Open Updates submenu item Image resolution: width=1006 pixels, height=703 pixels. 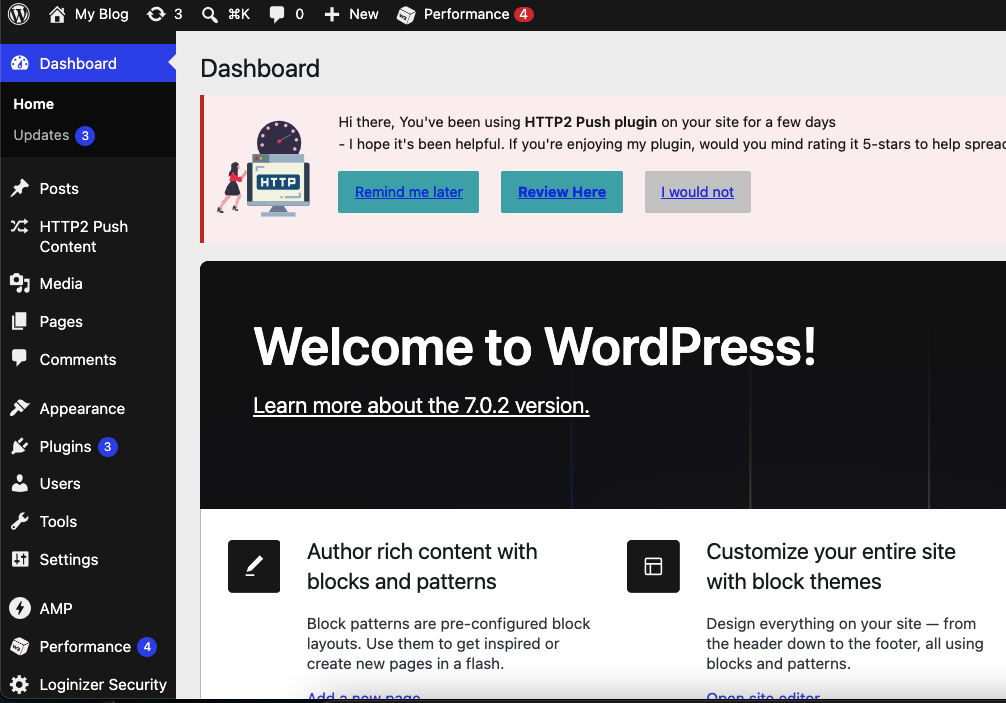click(41, 135)
